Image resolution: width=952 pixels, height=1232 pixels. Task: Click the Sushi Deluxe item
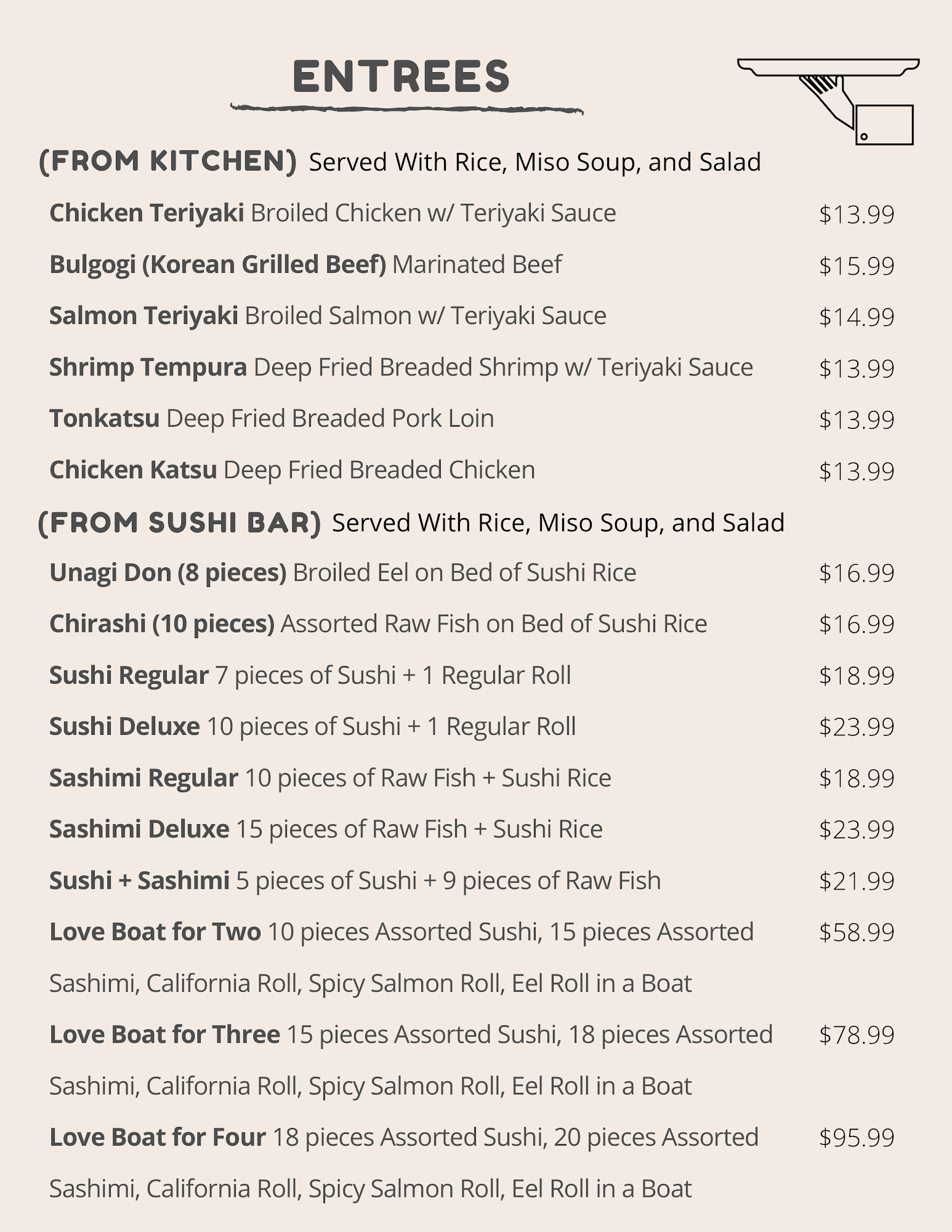click(124, 727)
